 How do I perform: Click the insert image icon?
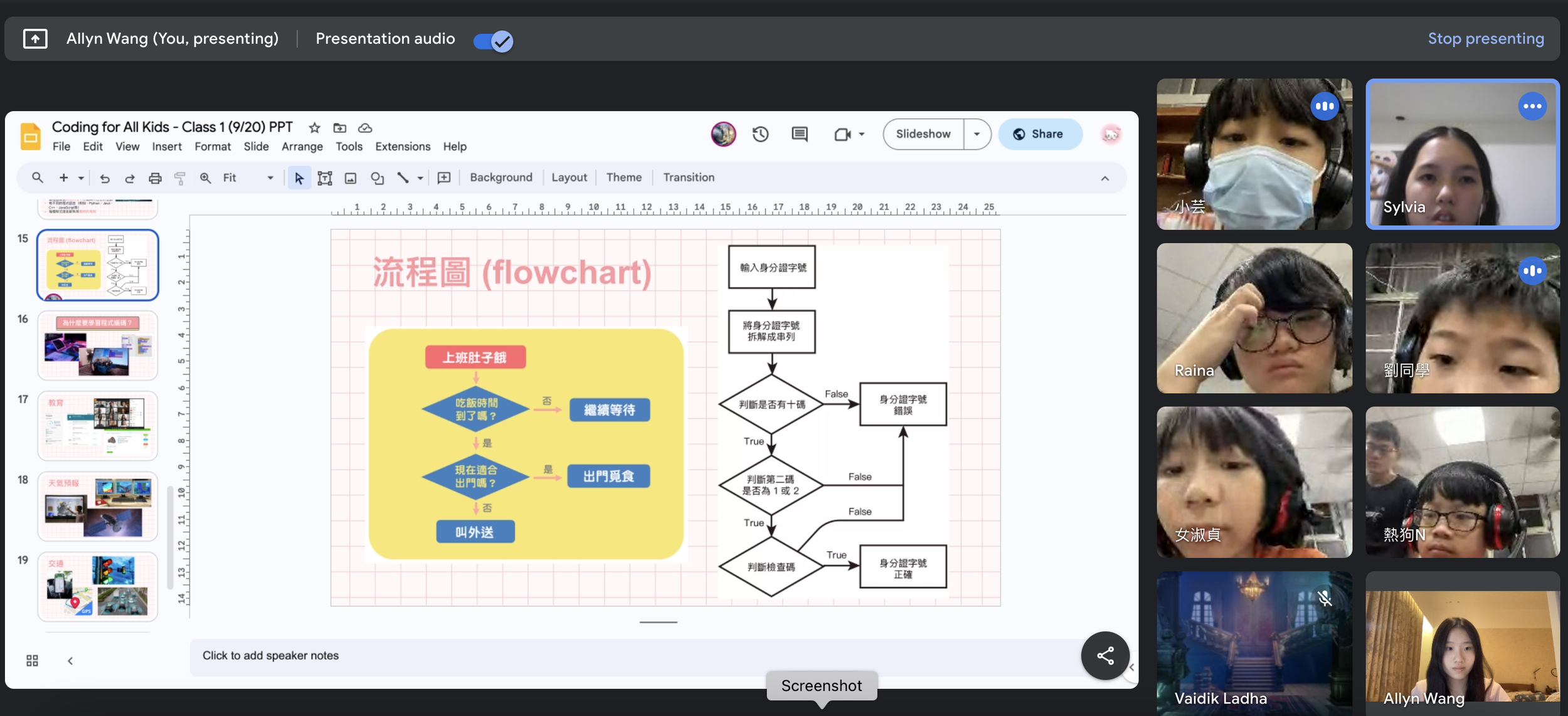[351, 178]
